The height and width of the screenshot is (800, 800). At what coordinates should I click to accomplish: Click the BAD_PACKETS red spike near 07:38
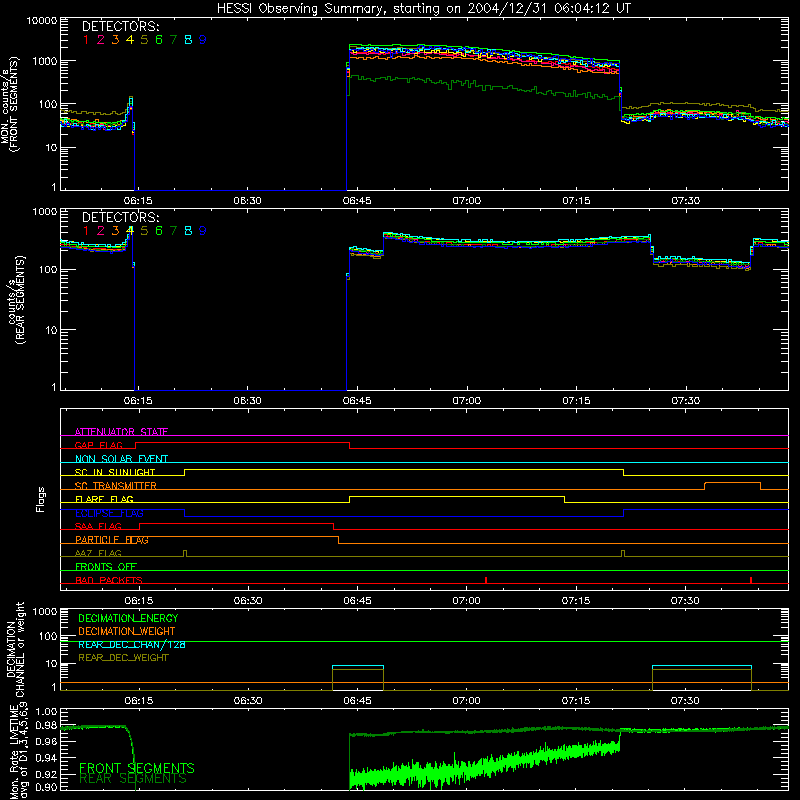point(751,580)
